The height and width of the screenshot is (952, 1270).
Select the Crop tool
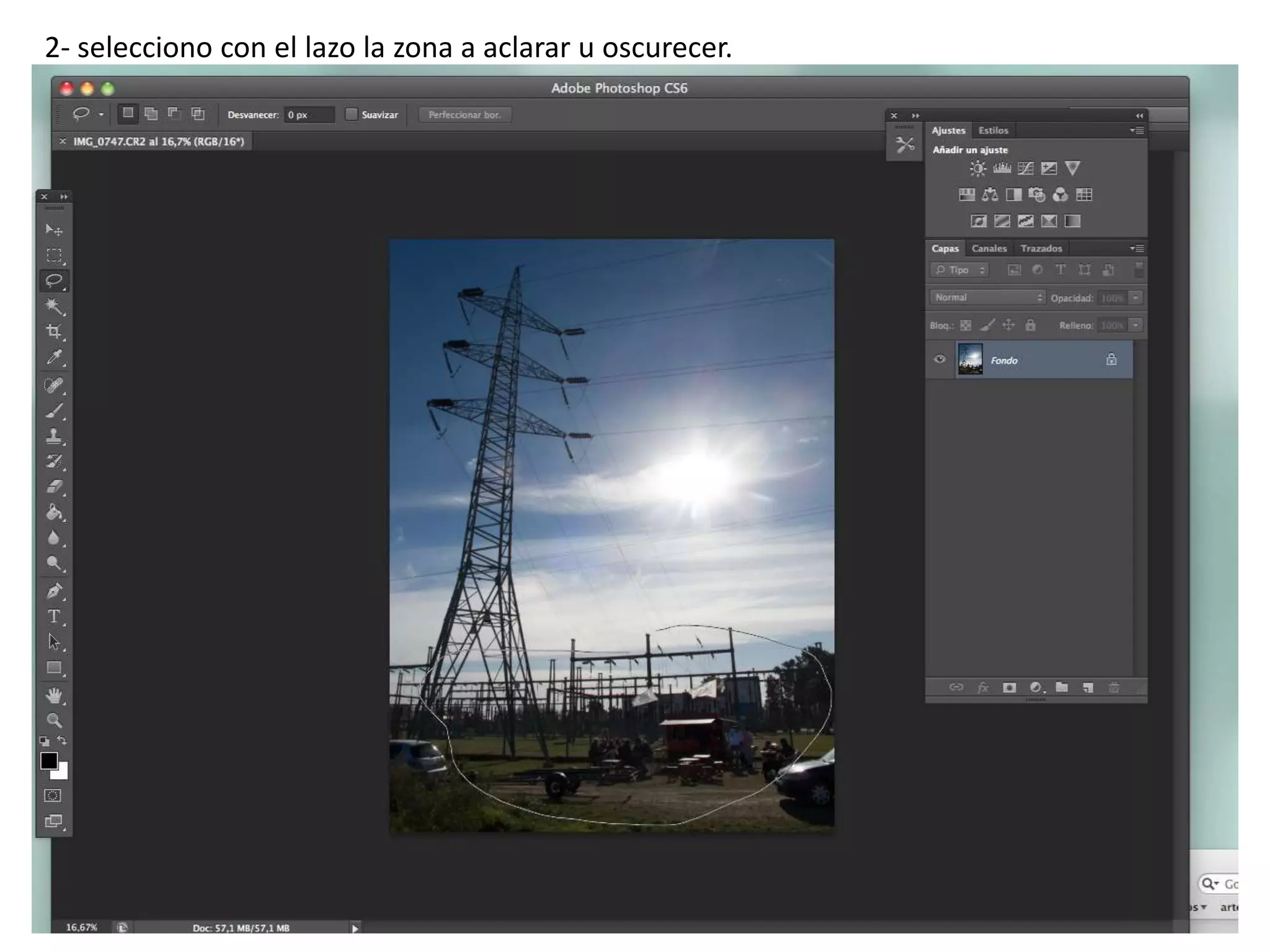pos(54,332)
